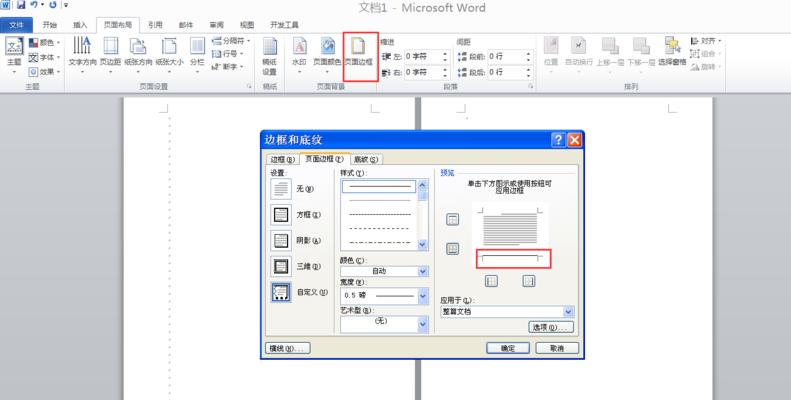Choose the 三维 3-D border setting
Image resolution: width=791 pixels, height=400 pixels.
[x=281, y=266]
